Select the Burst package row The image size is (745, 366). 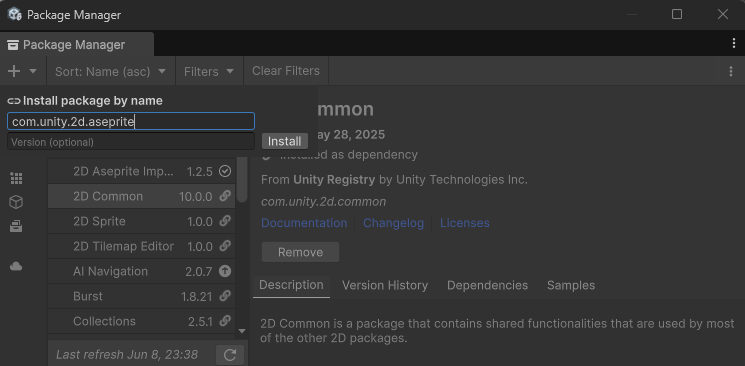tap(141, 296)
